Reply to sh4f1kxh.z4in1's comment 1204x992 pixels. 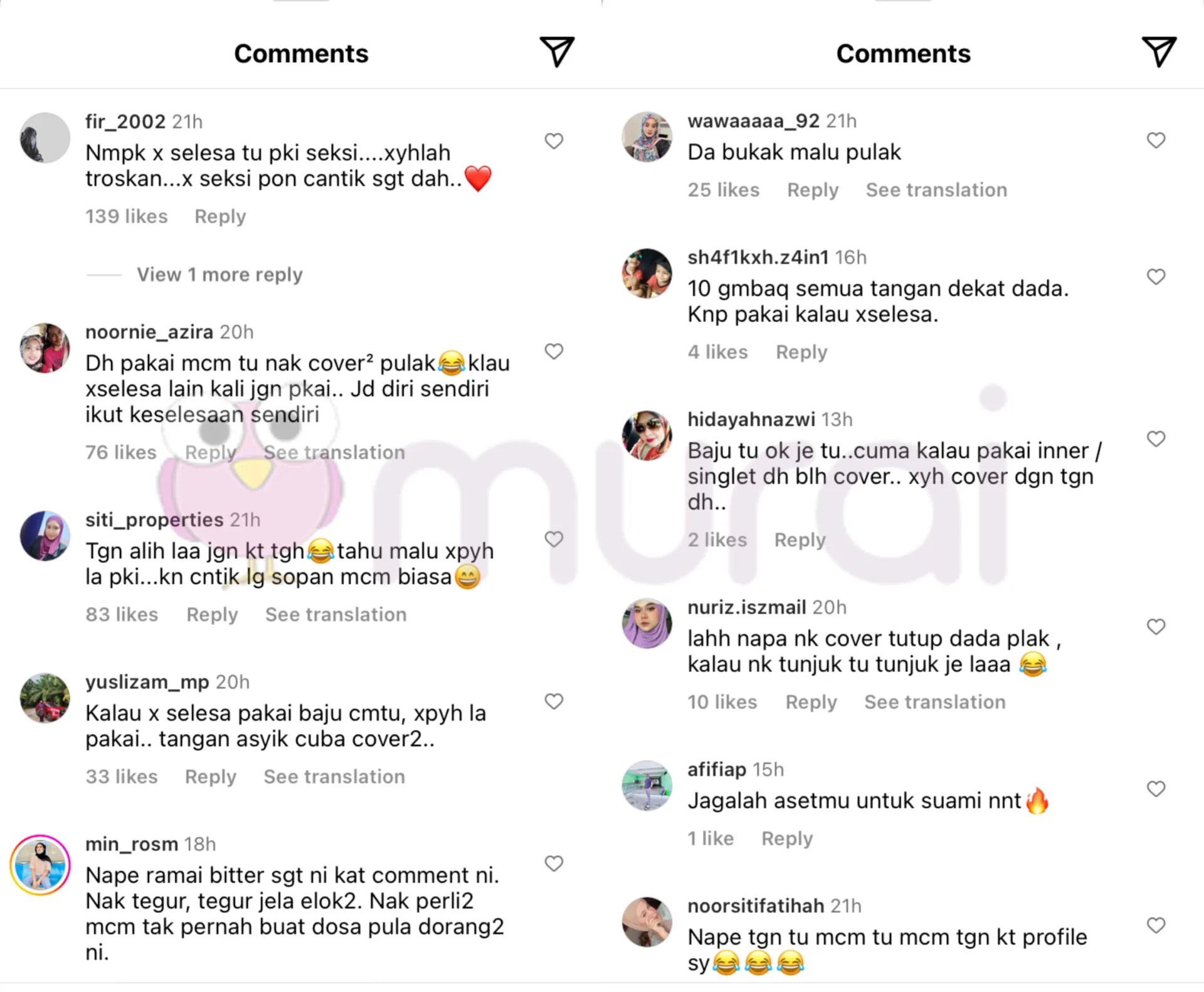point(801,352)
